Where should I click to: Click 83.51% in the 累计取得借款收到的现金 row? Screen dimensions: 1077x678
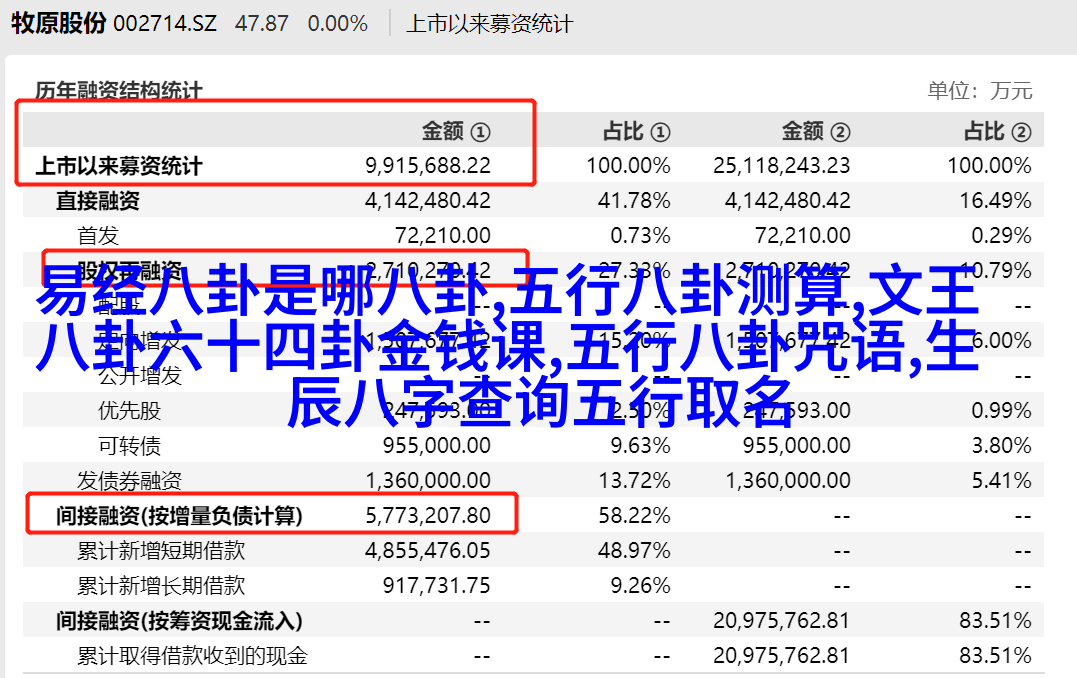tap(995, 656)
